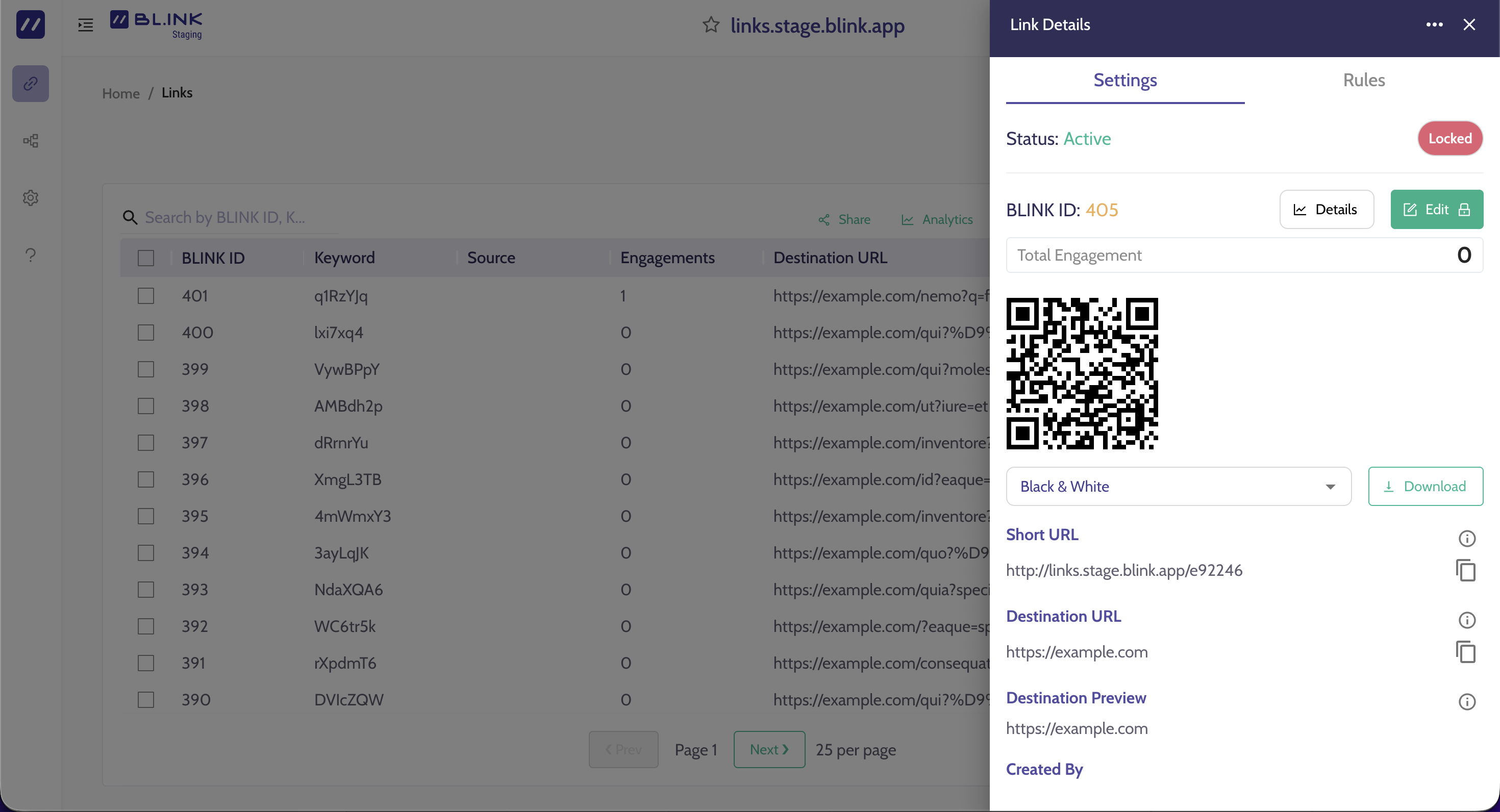Select the Settings tab
Screen dimensions: 1500x812
(x=1124, y=80)
